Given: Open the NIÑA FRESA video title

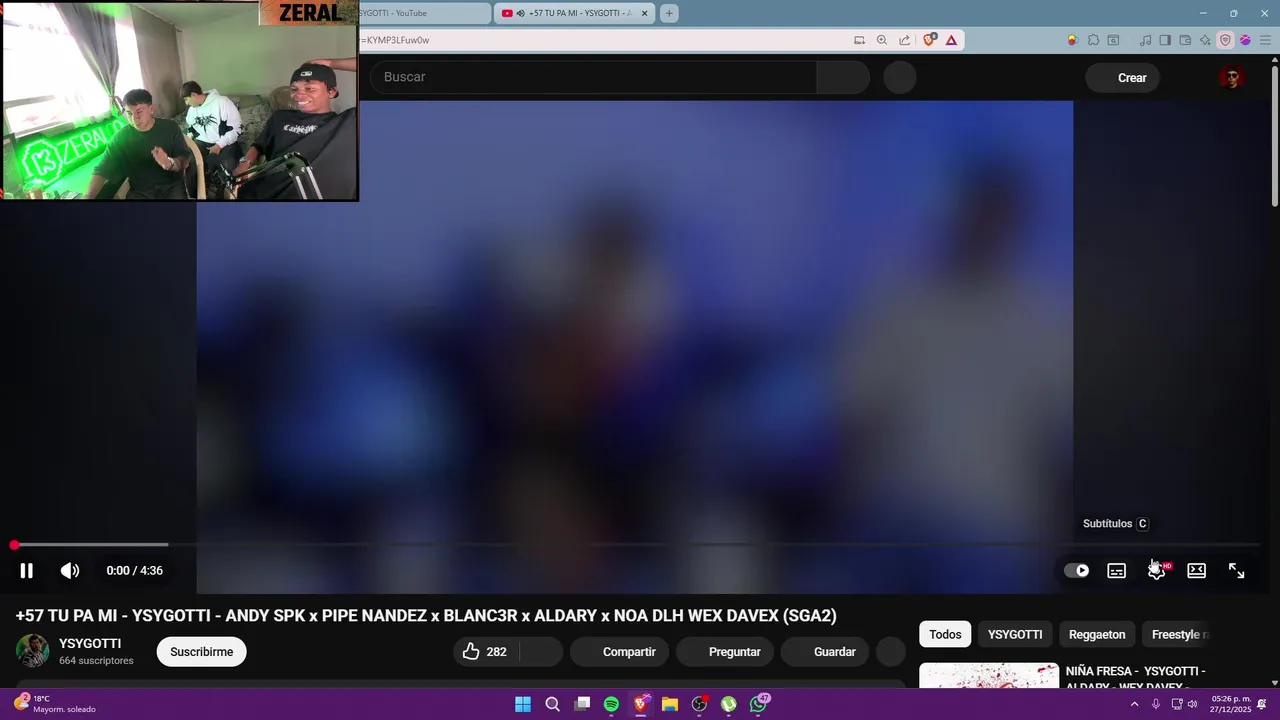Looking at the screenshot, I should tap(1135, 678).
